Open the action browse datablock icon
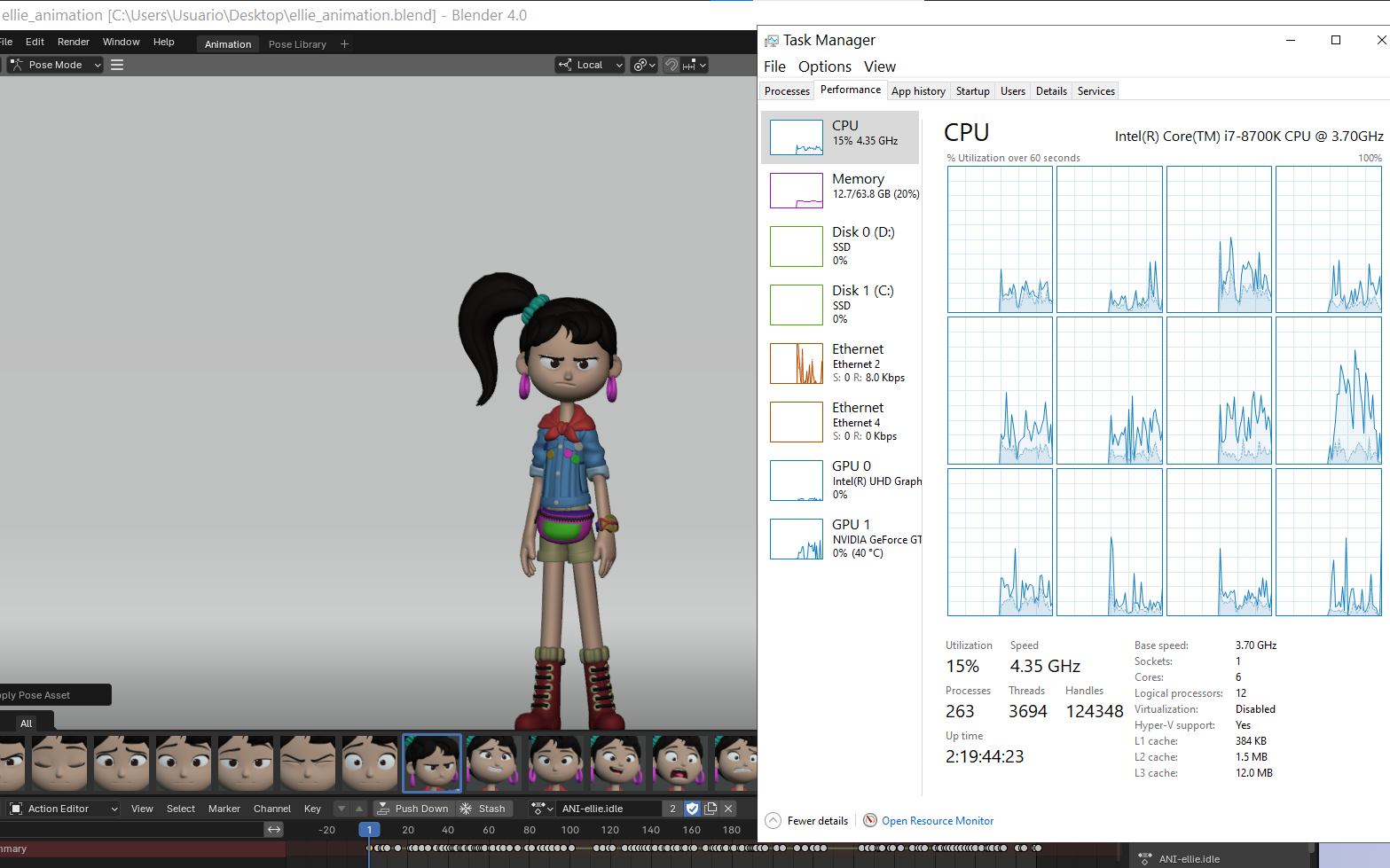 coord(541,809)
